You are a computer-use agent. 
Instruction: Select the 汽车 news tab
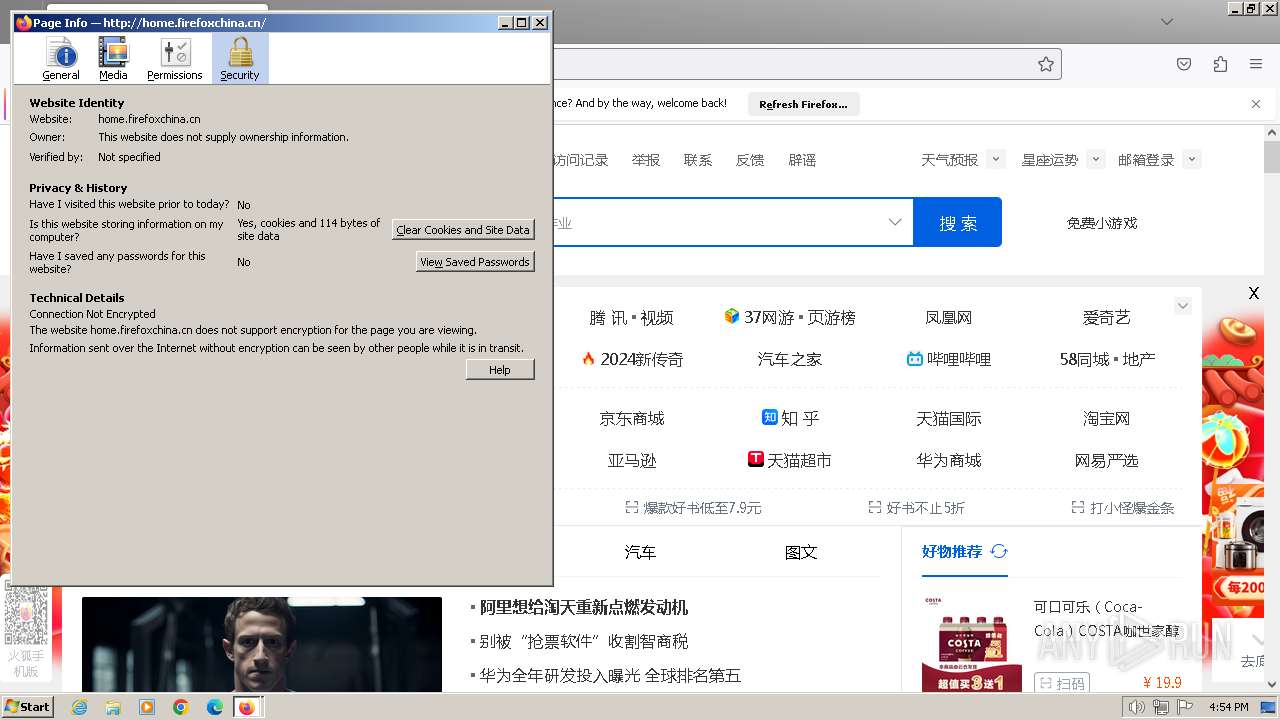(x=640, y=552)
